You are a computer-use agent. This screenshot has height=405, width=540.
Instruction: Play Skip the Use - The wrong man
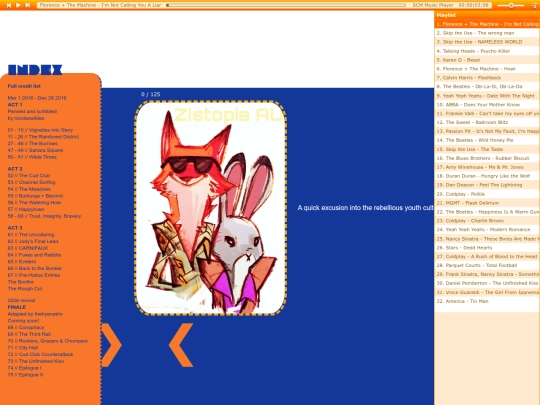(487, 33)
